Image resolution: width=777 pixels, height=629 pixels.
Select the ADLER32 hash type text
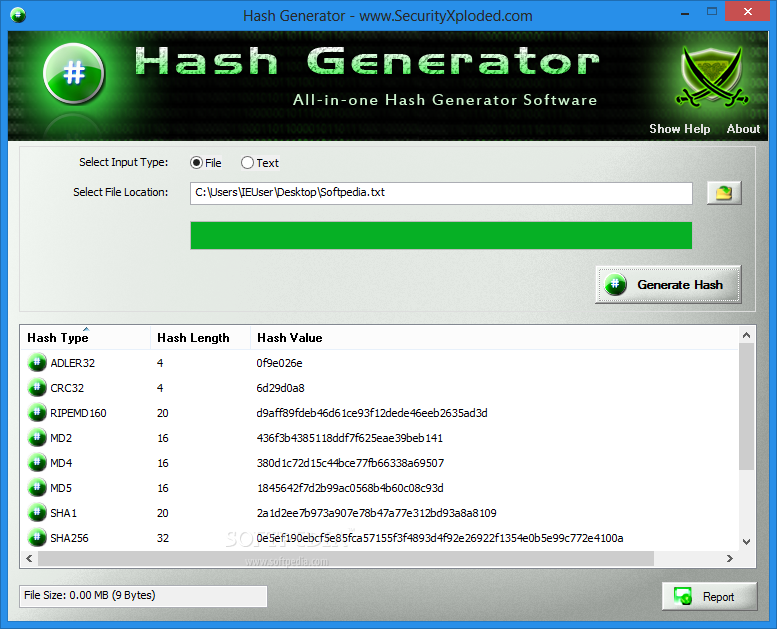click(x=72, y=363)
